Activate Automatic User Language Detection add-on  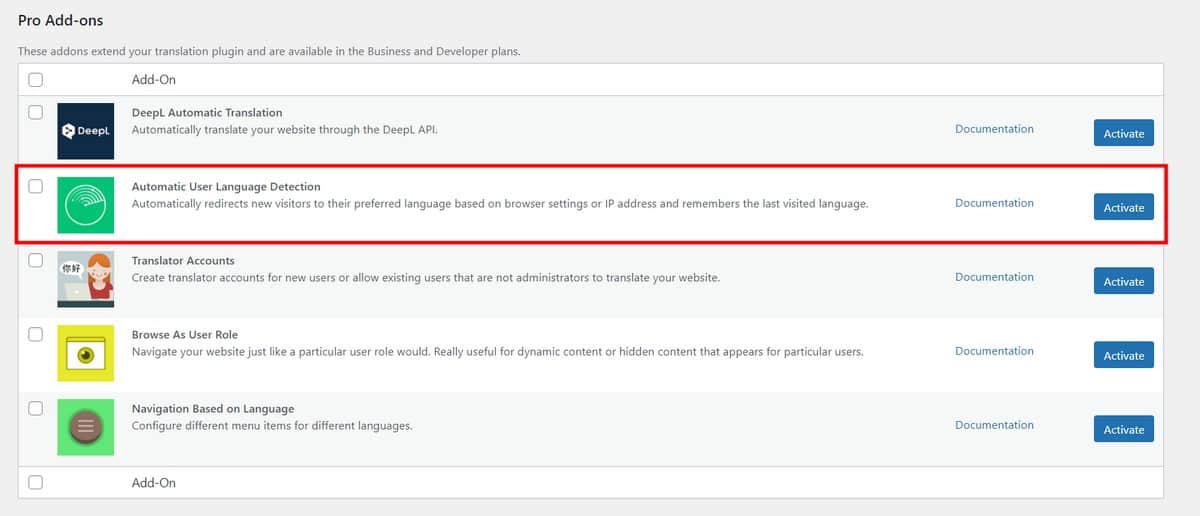click(x=1124, y=207)
